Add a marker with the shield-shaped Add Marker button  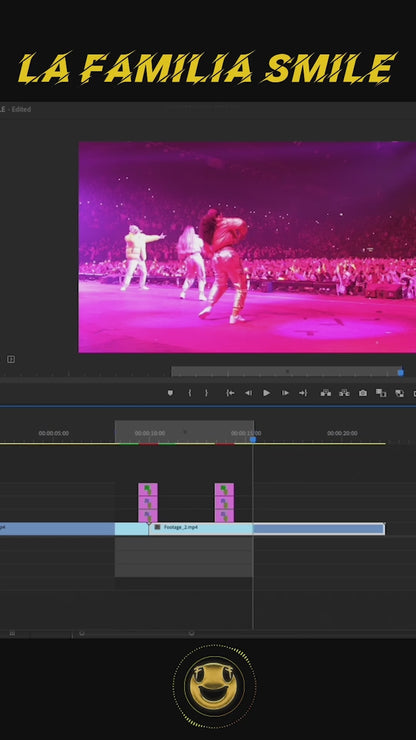pyautogui.click(x=170, y=393)
